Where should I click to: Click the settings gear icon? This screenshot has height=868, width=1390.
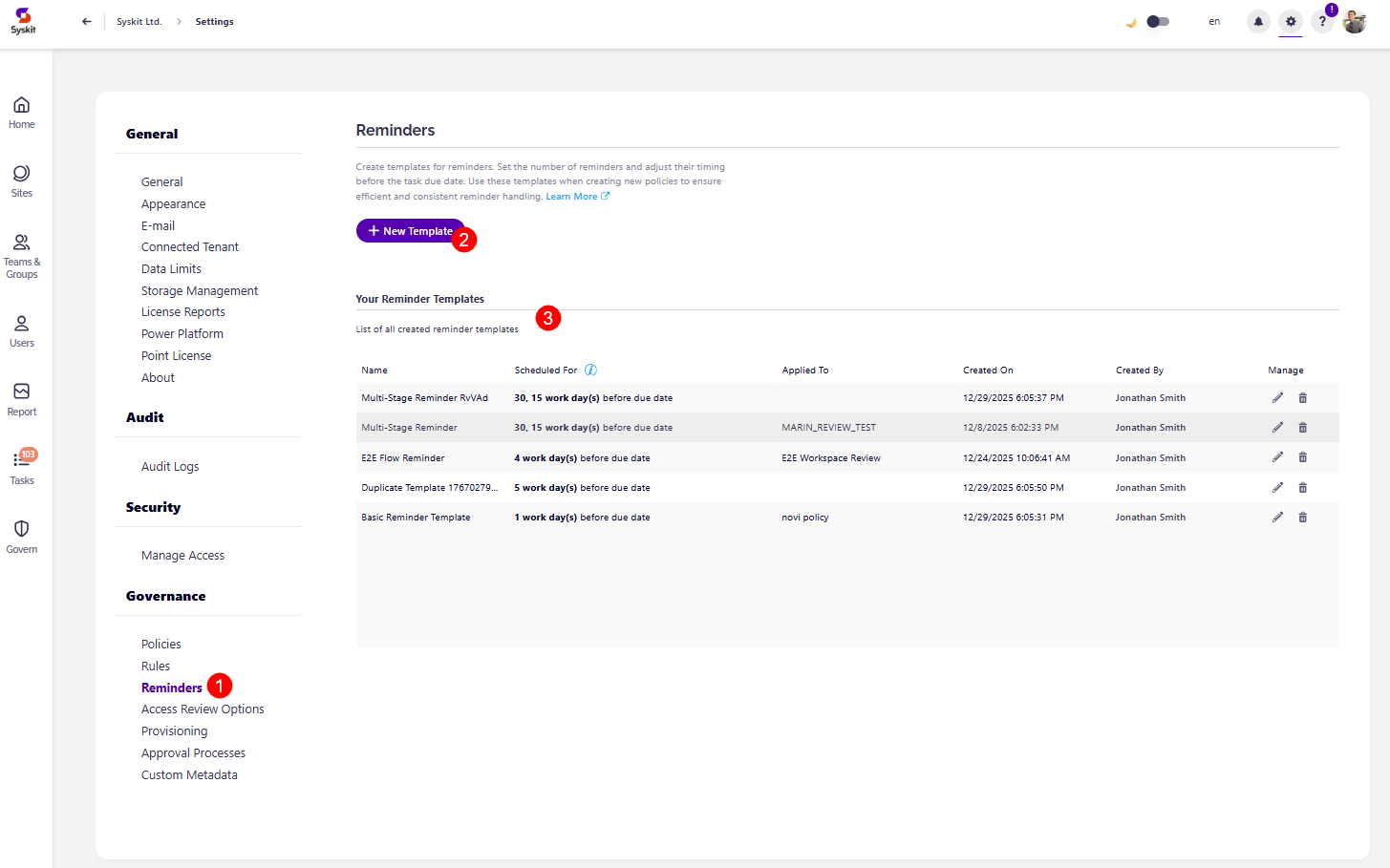(1291, 22)
